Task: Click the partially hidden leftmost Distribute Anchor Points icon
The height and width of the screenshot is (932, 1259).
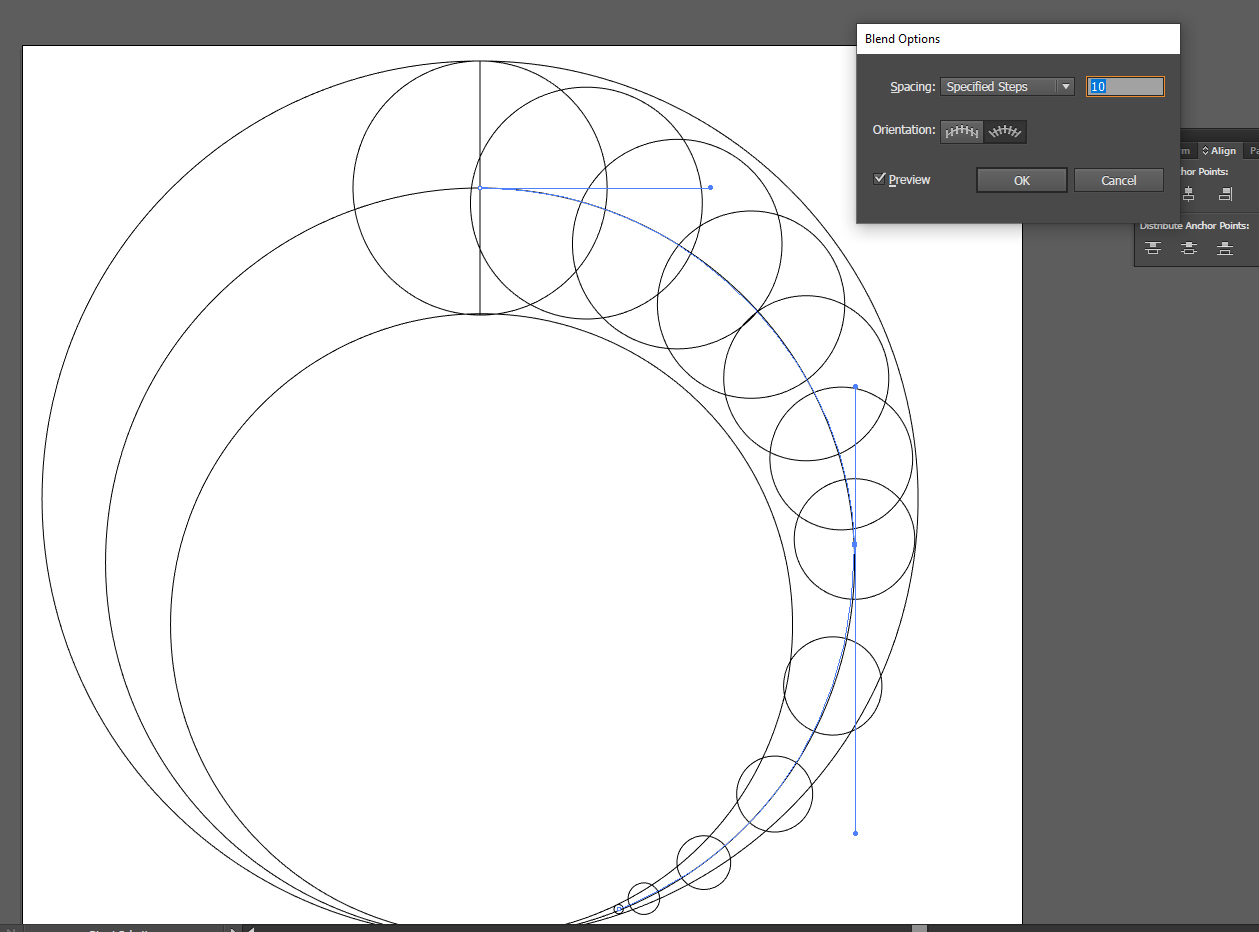Action: [1152, 247]
